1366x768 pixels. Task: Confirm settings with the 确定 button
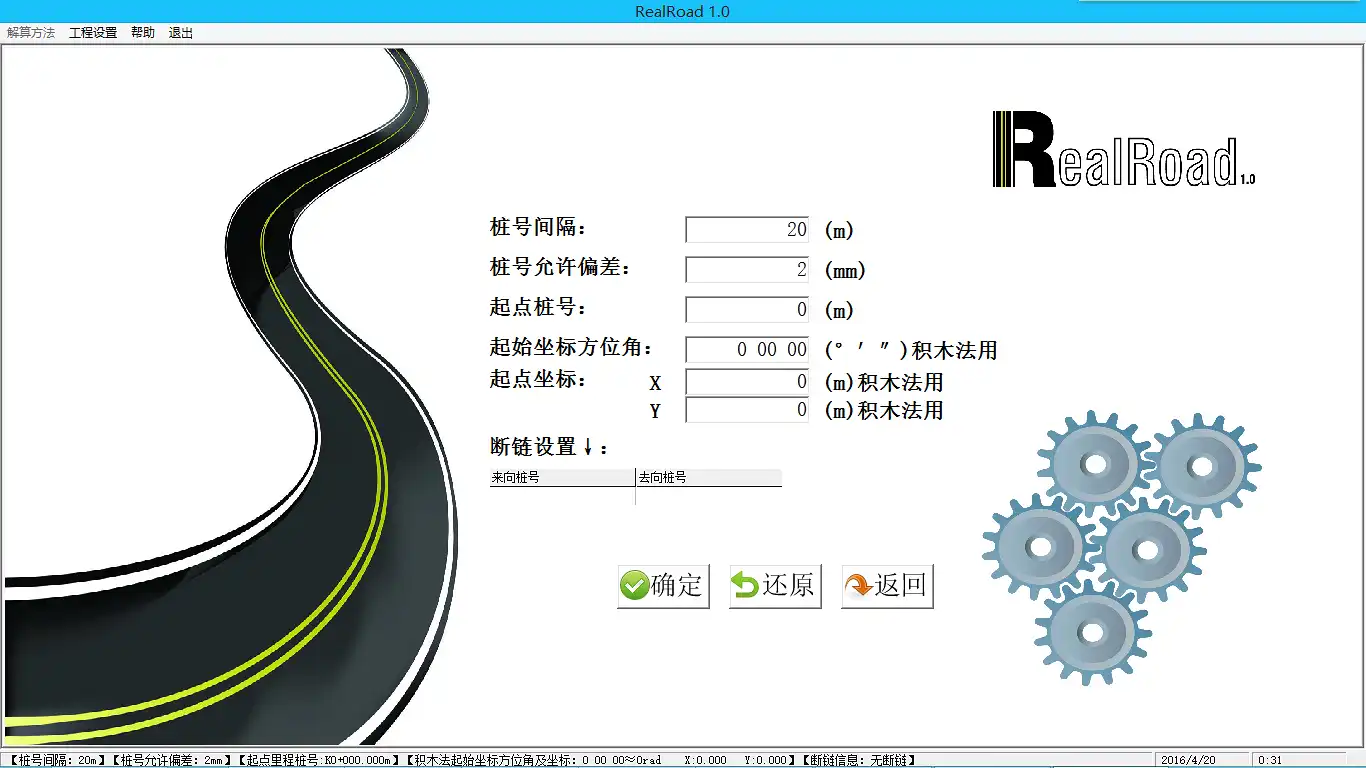[x=663, y=585]
